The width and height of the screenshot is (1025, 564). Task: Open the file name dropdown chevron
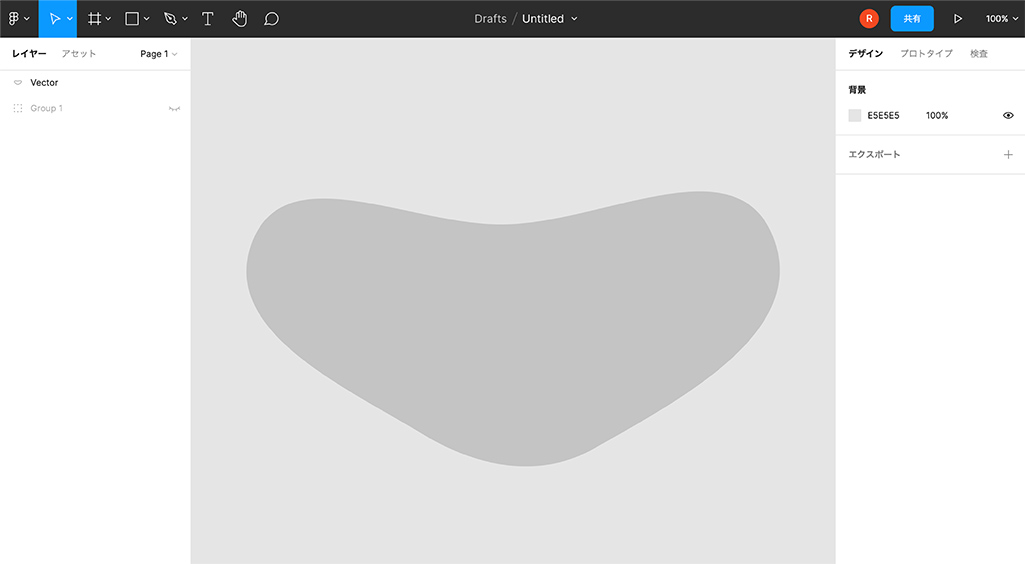575,19
